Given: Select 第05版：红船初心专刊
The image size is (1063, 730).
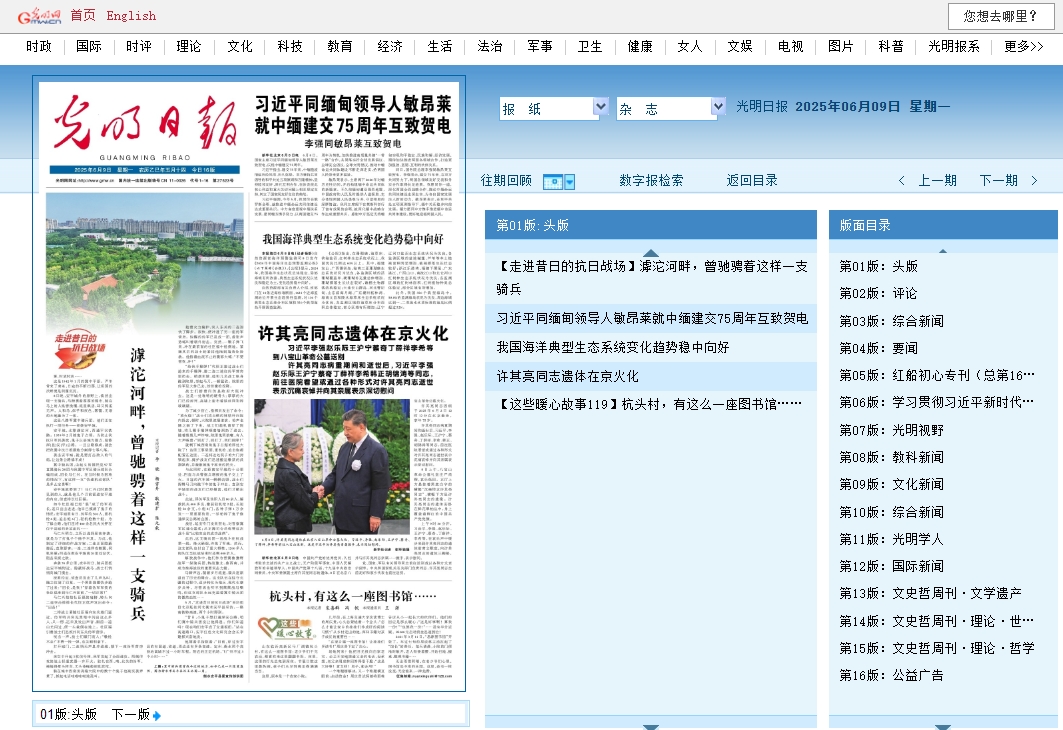Looking at the screenshot, I should point(937,376).
